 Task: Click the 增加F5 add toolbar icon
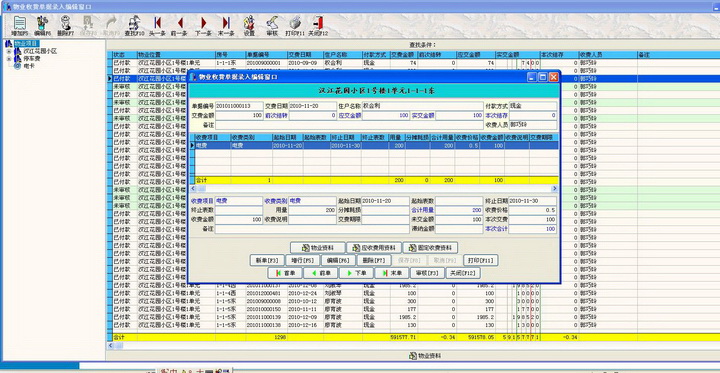tap(19, 26)
